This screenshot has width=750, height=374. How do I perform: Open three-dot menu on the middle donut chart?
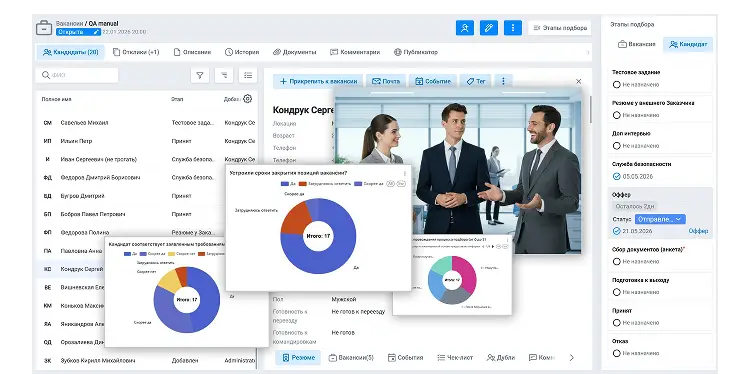(405, 173)
